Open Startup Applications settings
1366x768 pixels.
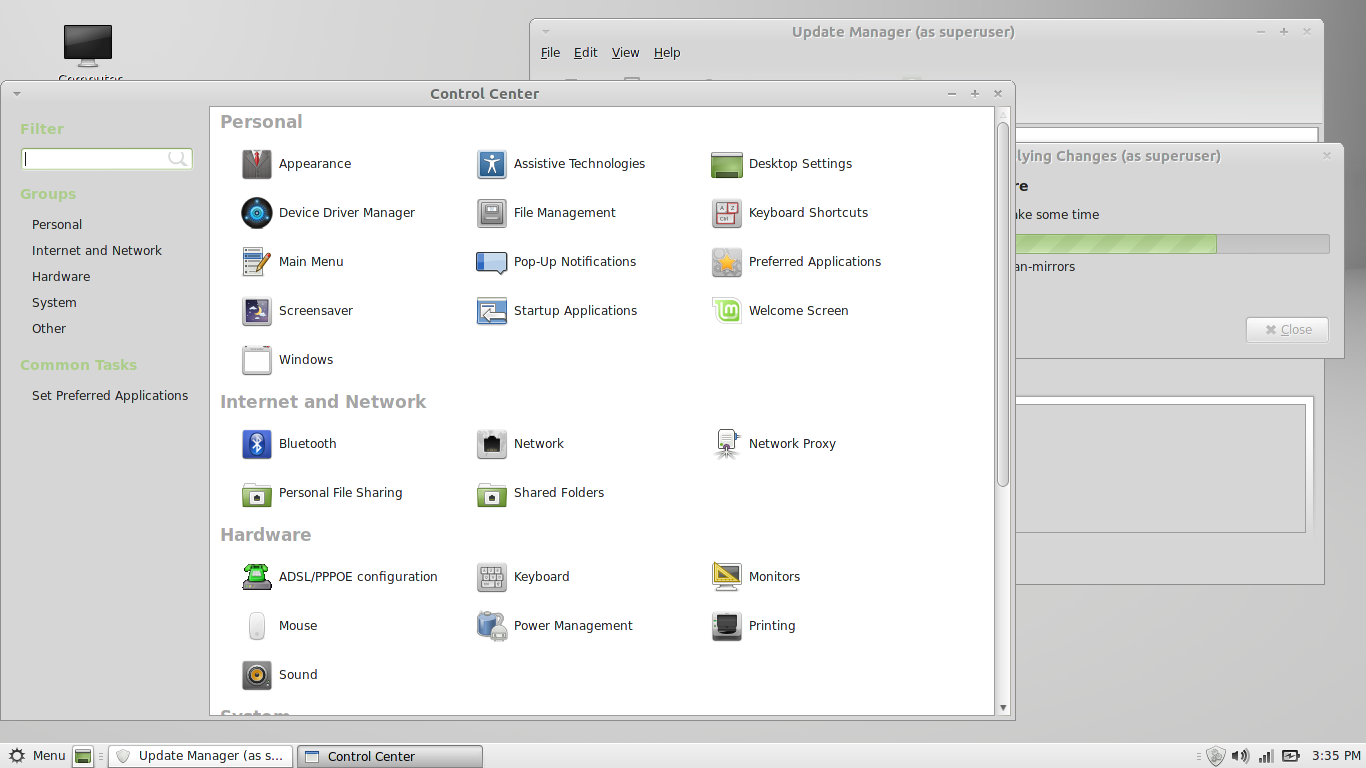tap(492, 311)
